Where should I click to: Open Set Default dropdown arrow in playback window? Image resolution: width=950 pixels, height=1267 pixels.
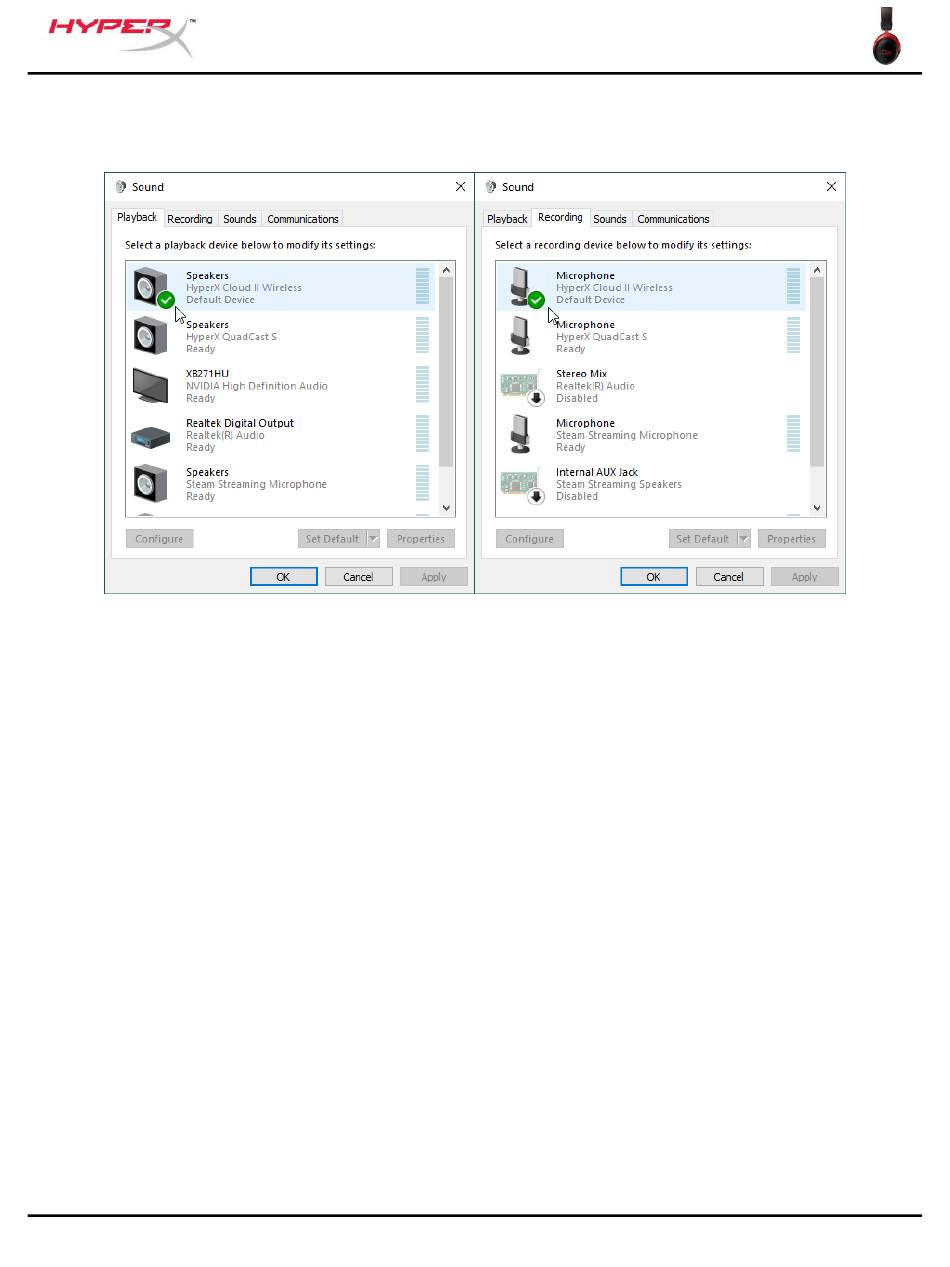[373, 539]
